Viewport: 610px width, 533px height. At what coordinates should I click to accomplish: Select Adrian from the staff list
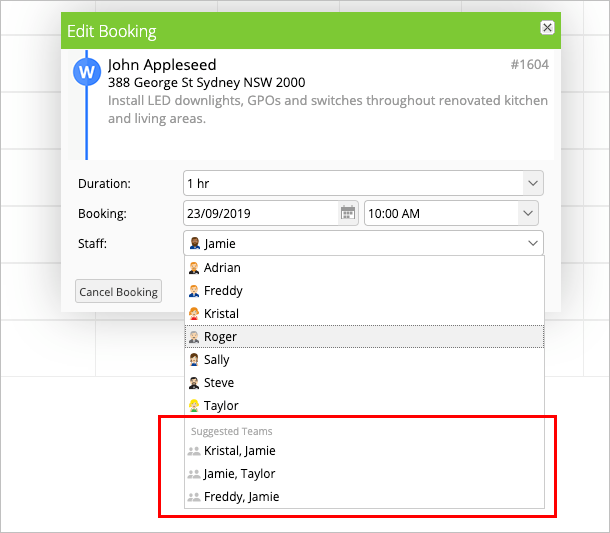pos(365,268)
